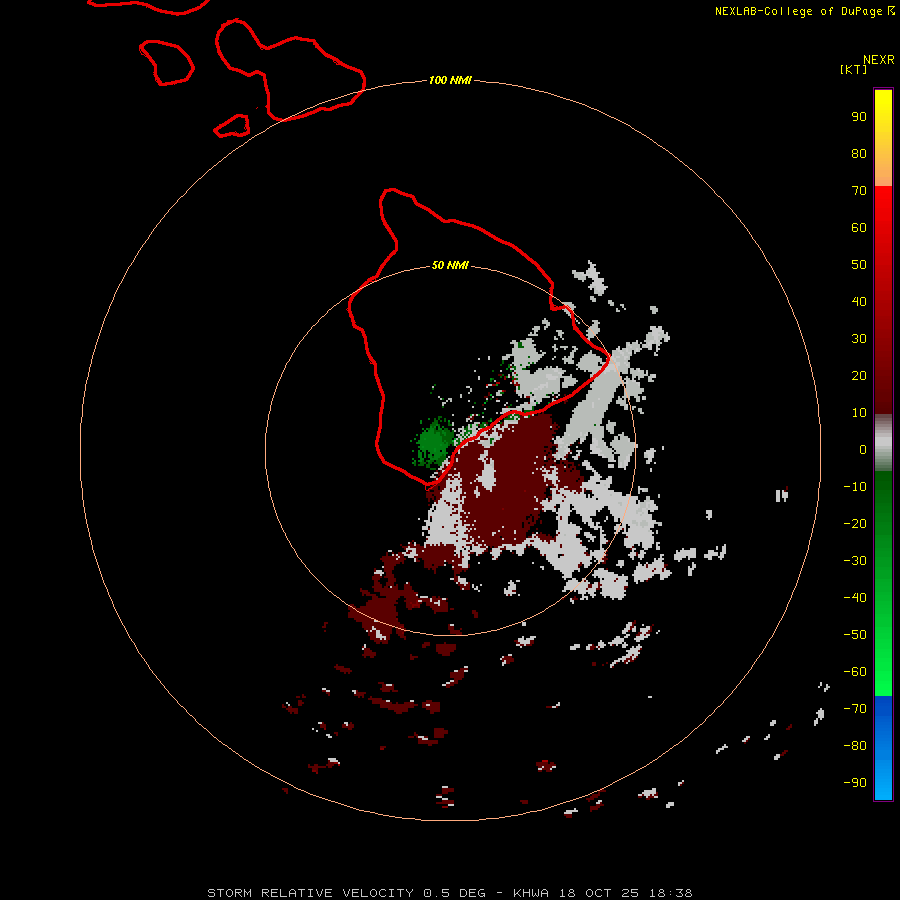Click the positive 10 scale value
900x900 pixels.
[x=859, y=413]
